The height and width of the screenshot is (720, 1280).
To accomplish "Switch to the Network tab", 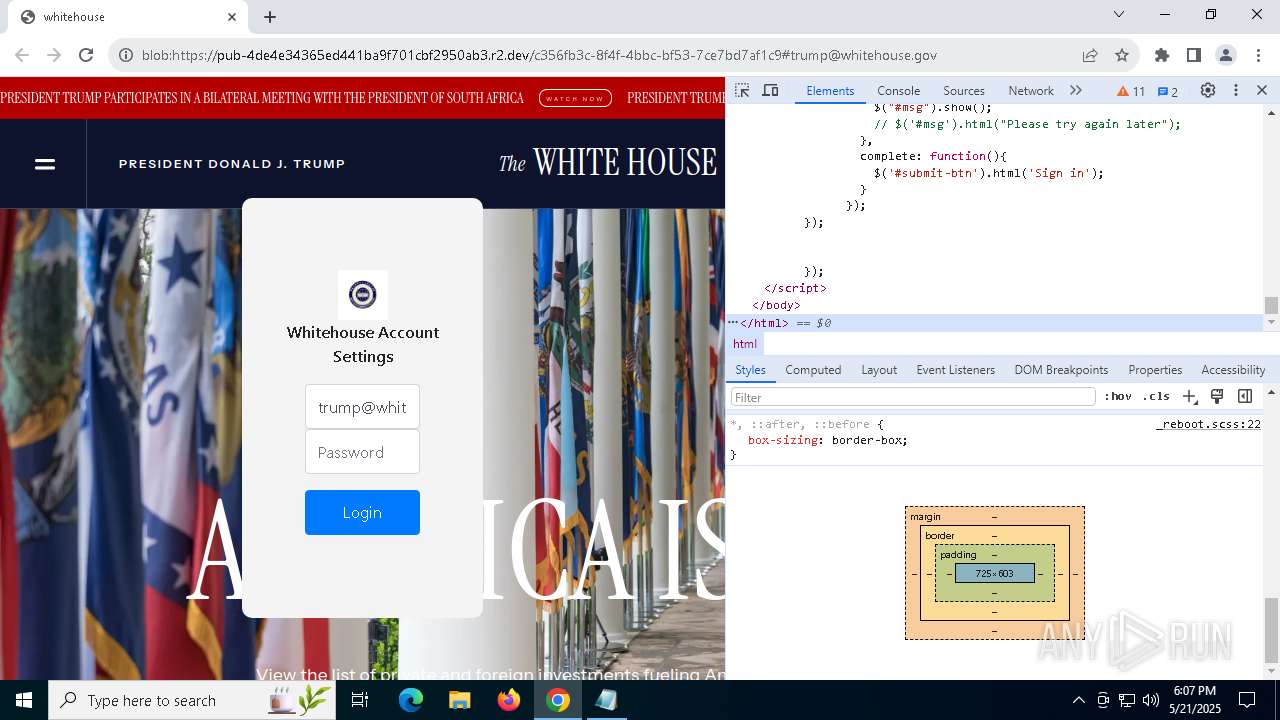I will coord(1031,90).
